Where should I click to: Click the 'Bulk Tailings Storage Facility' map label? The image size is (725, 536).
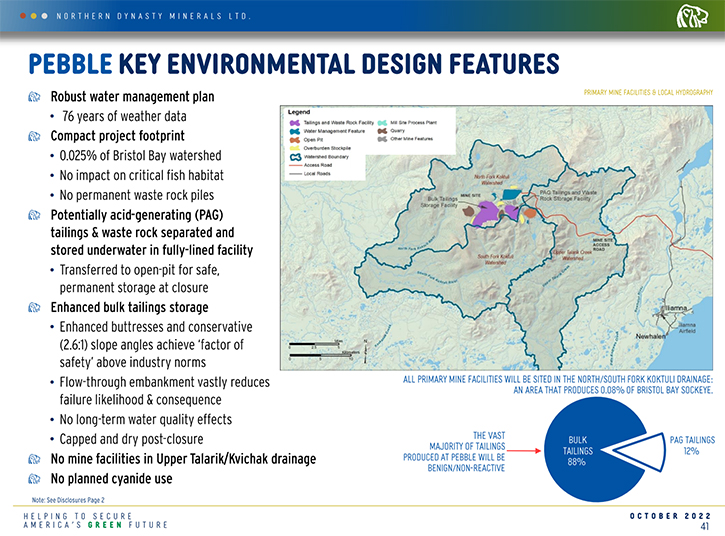coord(439,202)
